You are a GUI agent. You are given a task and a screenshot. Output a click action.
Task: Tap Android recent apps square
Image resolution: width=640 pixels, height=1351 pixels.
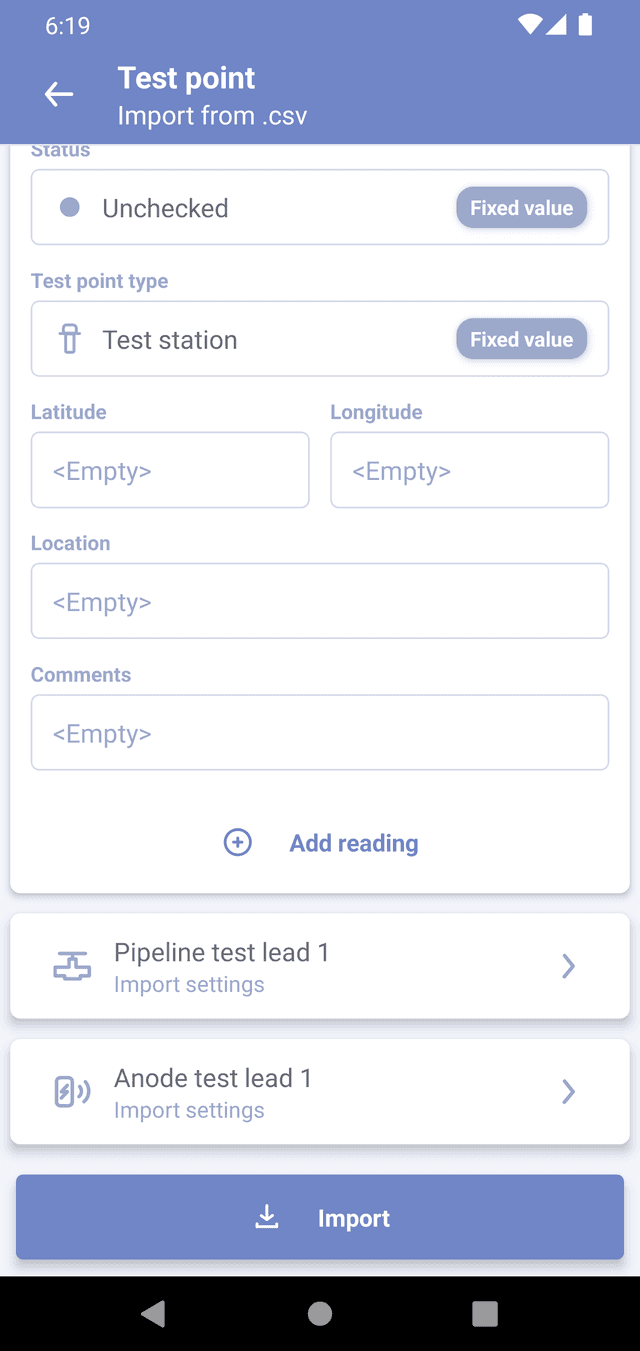point(485,1313)
